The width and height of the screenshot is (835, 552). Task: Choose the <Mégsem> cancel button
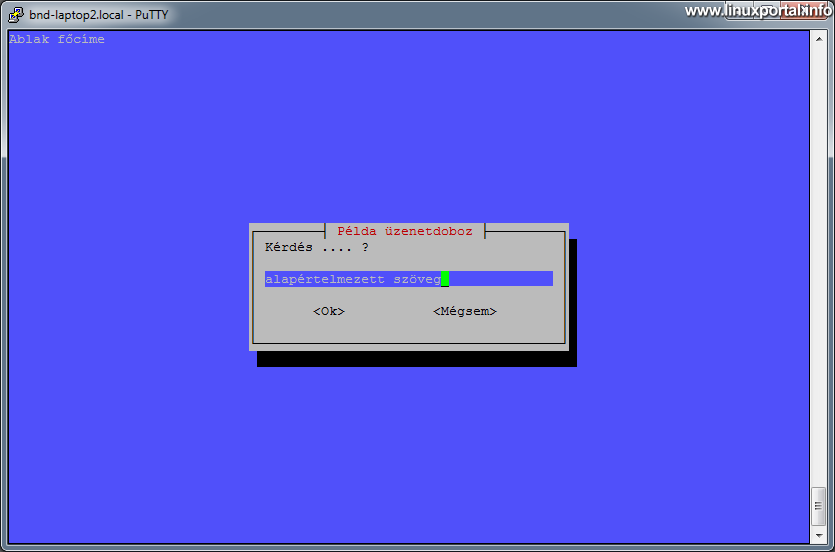click(x=465, y=311)
